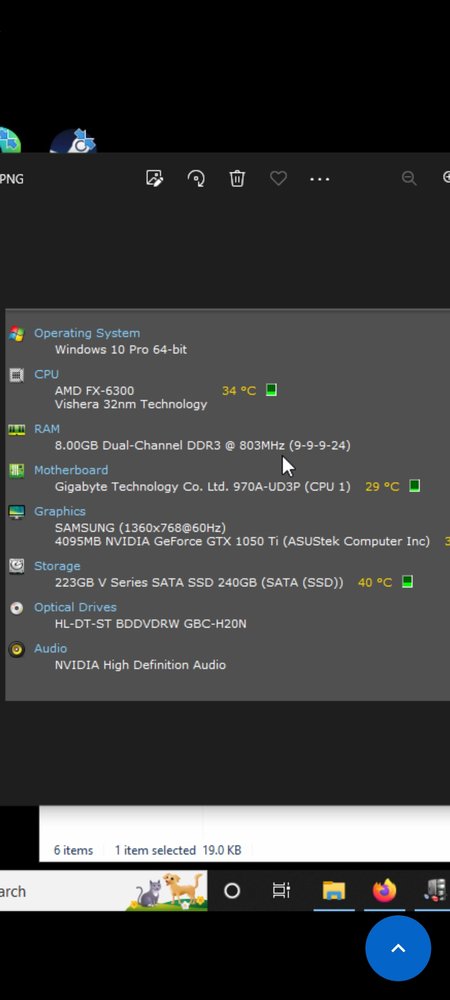Screen dimensions: 450x1000
Task: Rotate the image with the rotate icon
Action: (196, 179)
